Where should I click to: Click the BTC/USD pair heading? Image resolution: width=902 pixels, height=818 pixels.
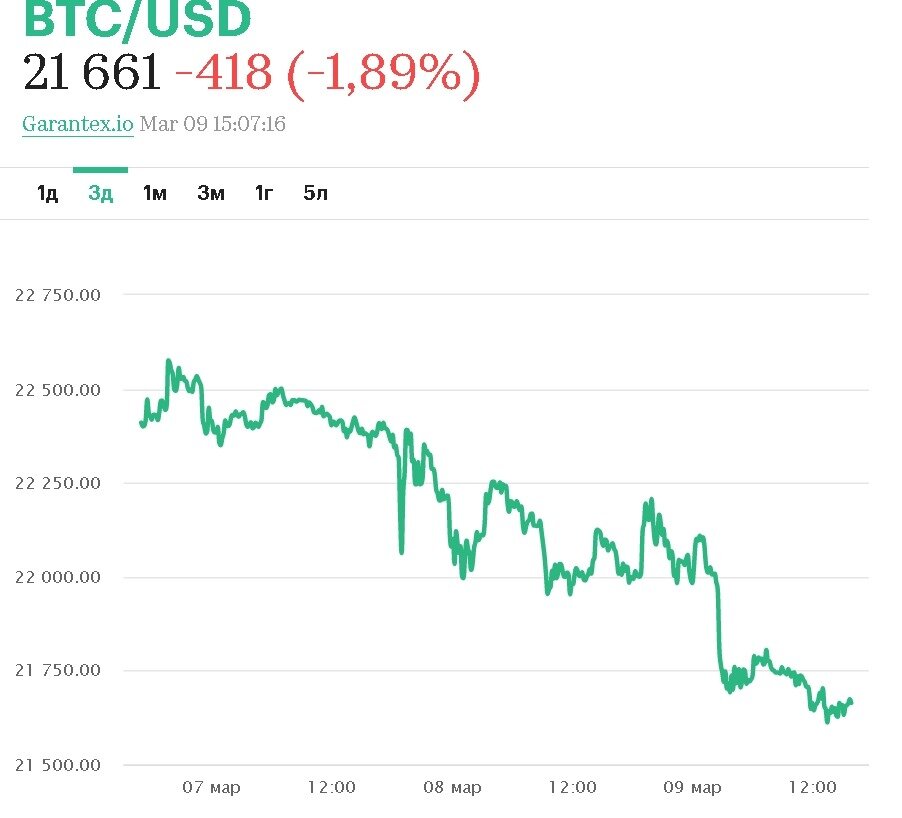(137, 18)
